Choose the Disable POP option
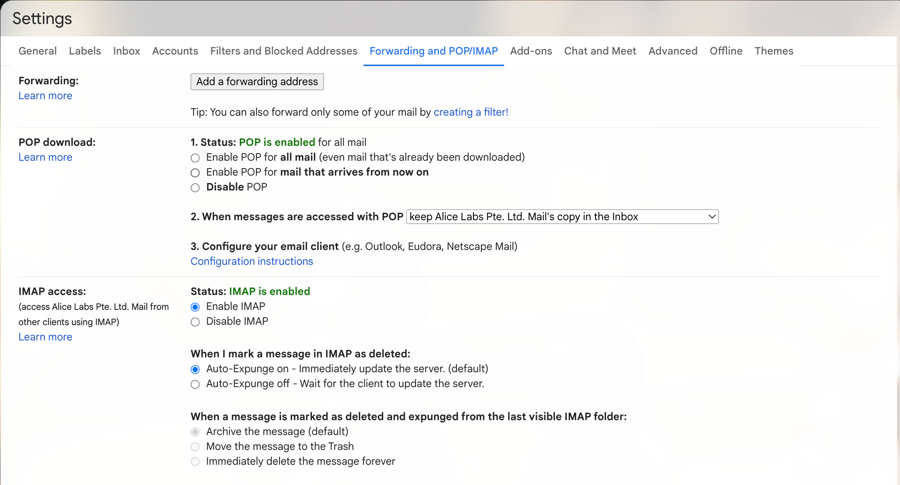Viewport: 900px width, 485px height. pyautogui.click(x=195, y=188)
